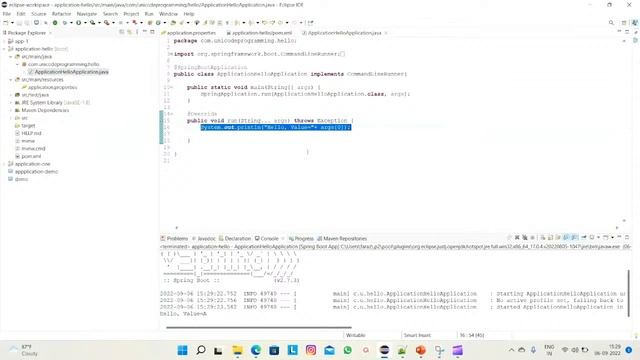The height and width of the screenshot is (360, 640).
Task: Select the demo project
Action: tap(18, 179)
